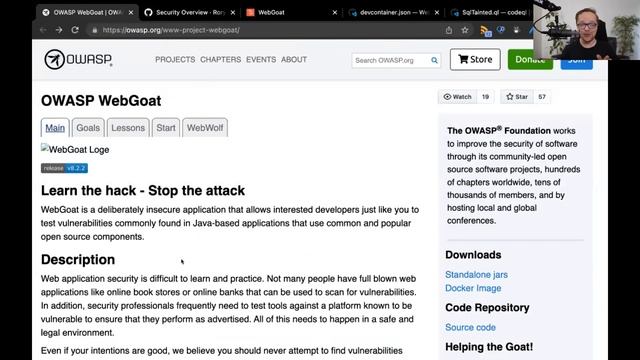Image resolution: width=640 pixels, height=360 pixels.
Task: Close the OWASP WebGoat browser tab
Action: (131, 13)
